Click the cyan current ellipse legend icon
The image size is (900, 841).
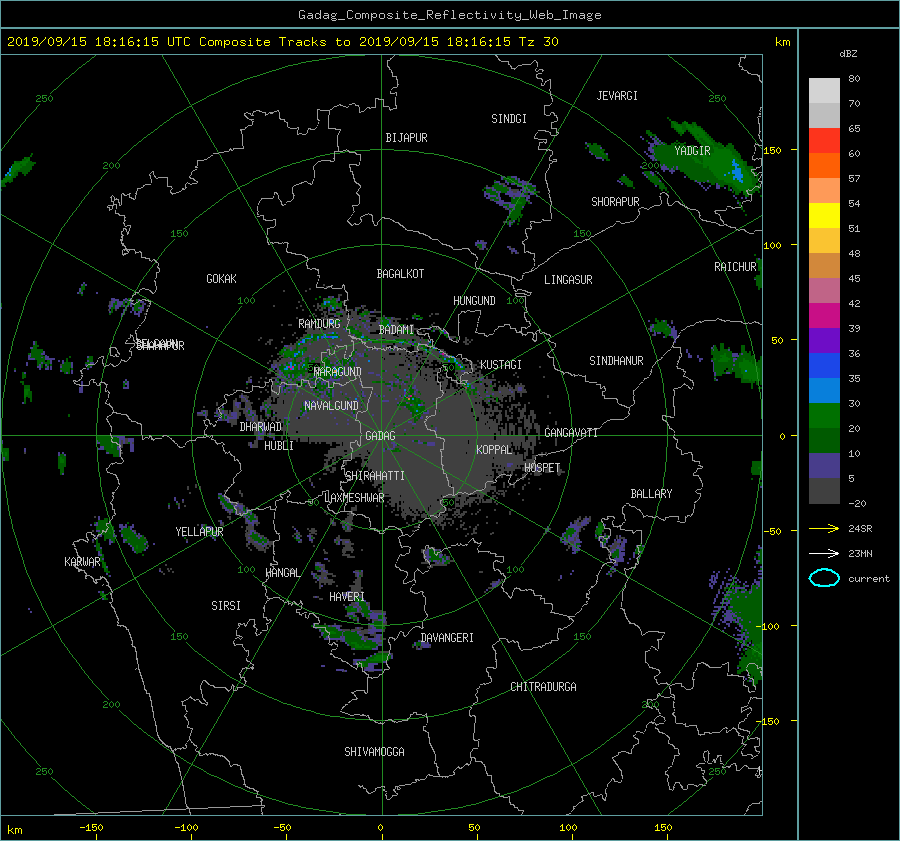tap(824, 578)
